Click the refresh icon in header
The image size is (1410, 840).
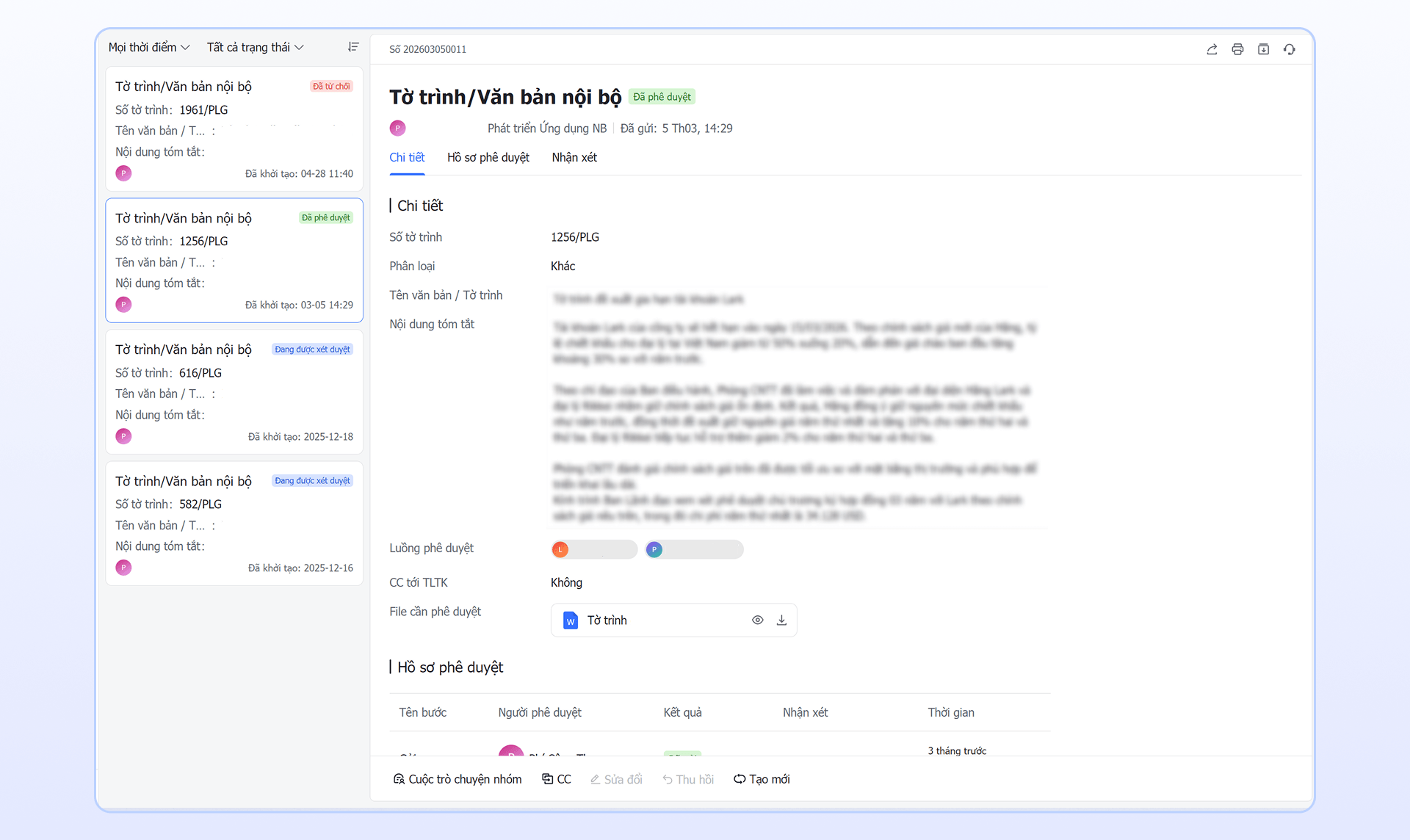1289,49
